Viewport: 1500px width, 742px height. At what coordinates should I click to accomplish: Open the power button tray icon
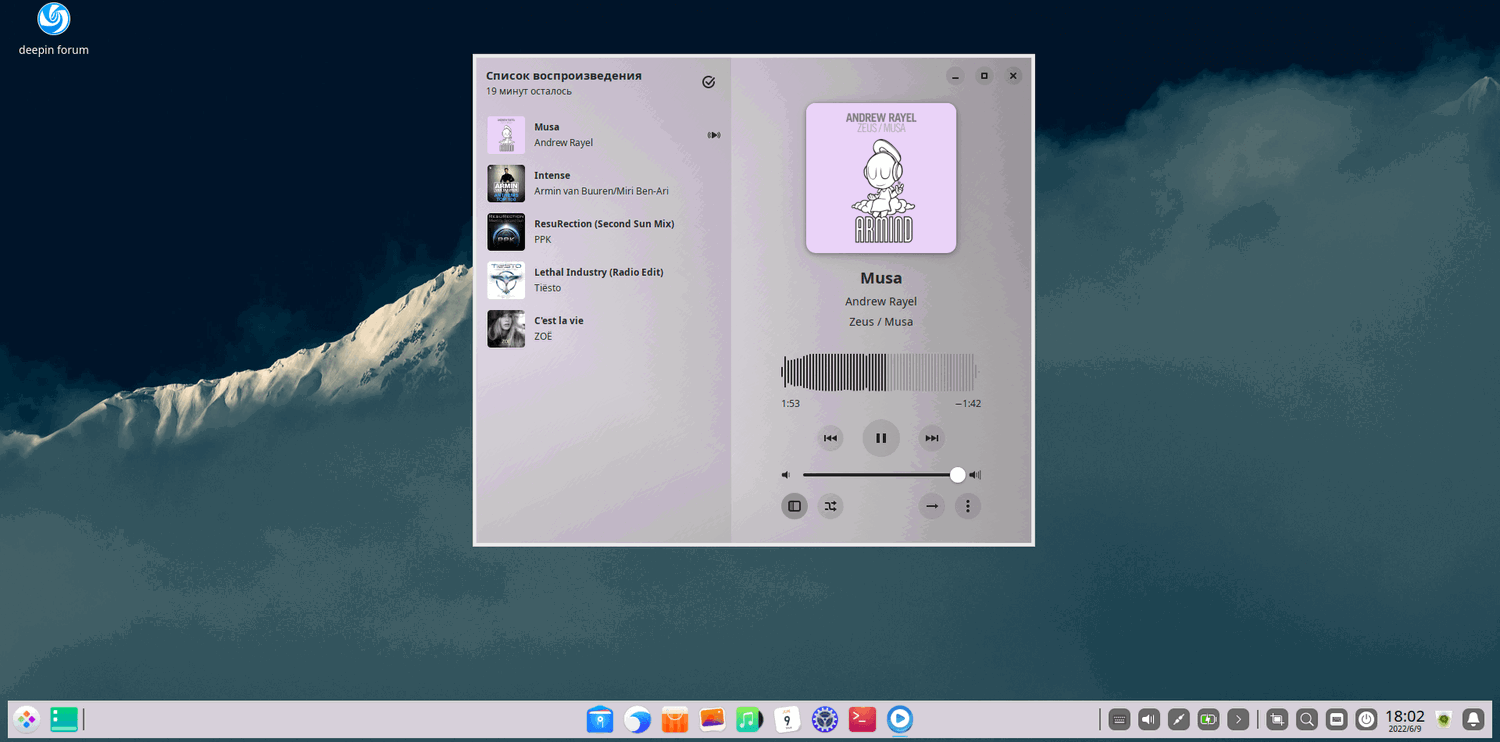(x=1366, y=719)
